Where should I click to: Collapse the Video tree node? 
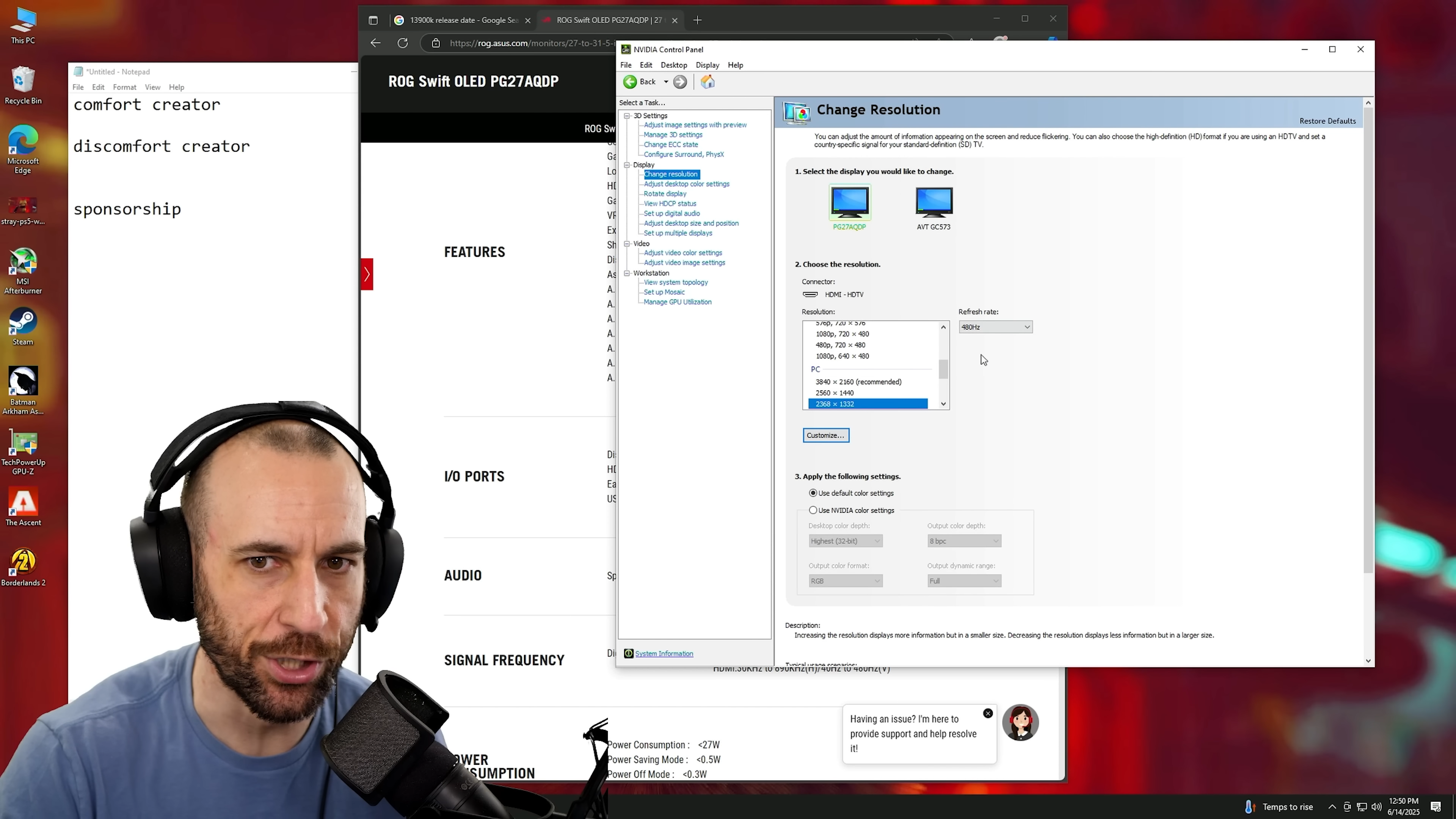pyautogui.click(x=627, y=243)
